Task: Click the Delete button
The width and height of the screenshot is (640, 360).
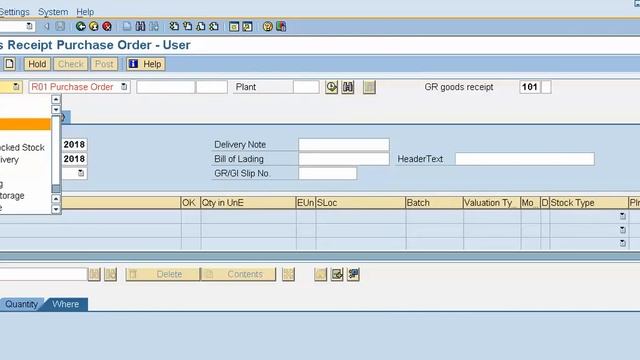Action: tap(163, 274)
